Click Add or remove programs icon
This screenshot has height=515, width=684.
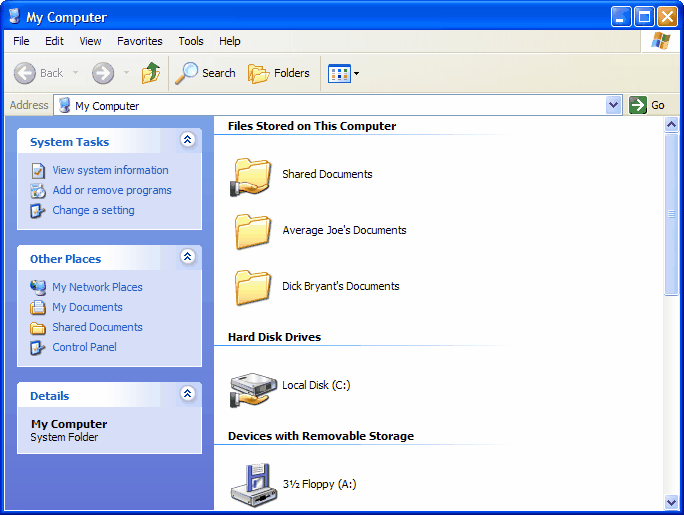coord(38,191)
